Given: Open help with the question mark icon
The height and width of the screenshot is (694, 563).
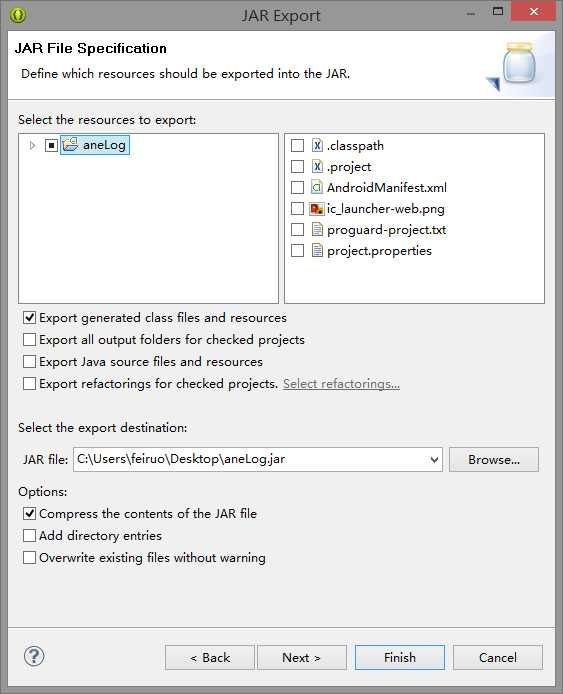Looking at the screenshot, I should pos(34,656).
